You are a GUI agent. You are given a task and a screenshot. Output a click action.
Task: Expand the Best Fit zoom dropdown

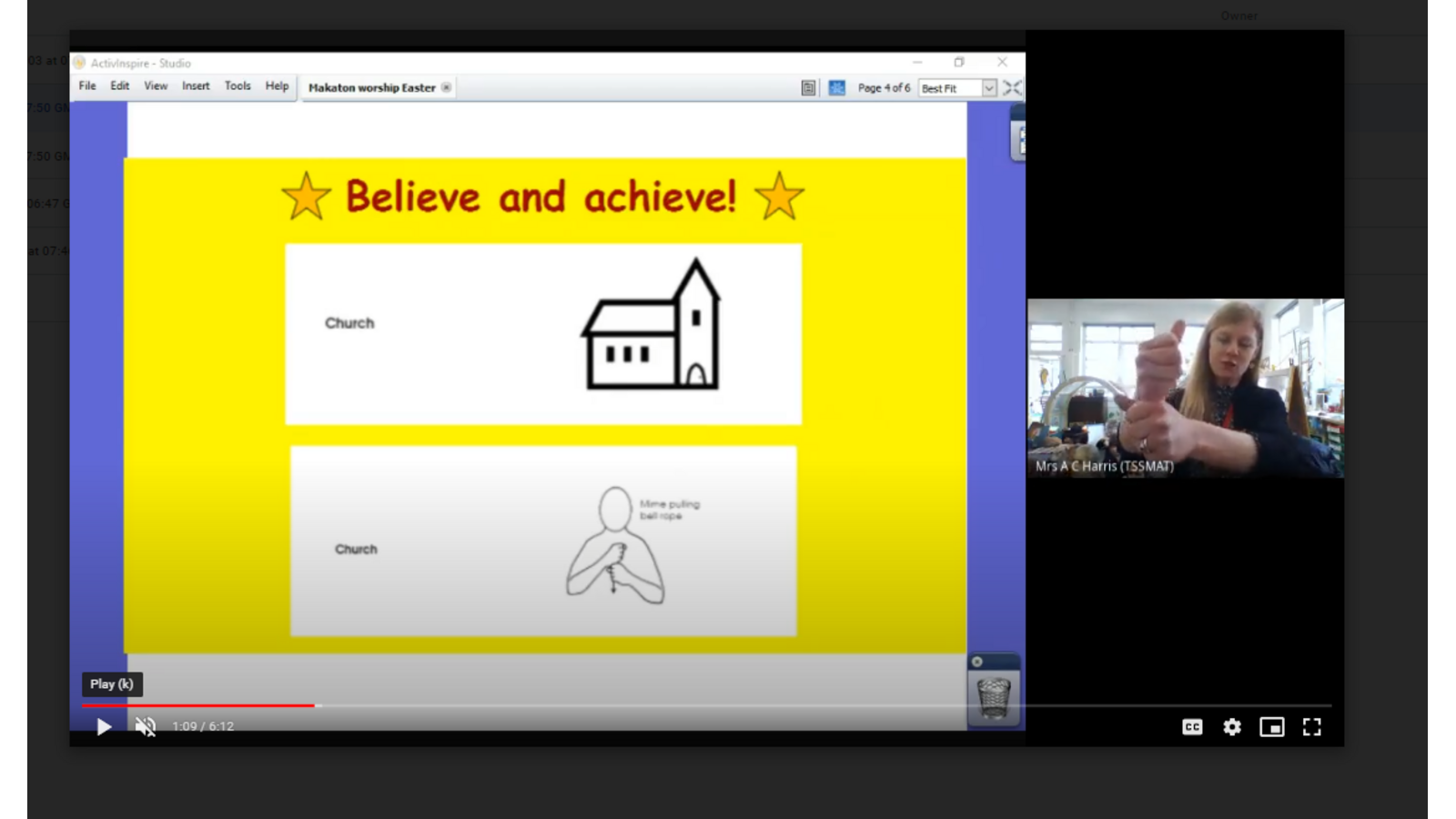(988, 88)
